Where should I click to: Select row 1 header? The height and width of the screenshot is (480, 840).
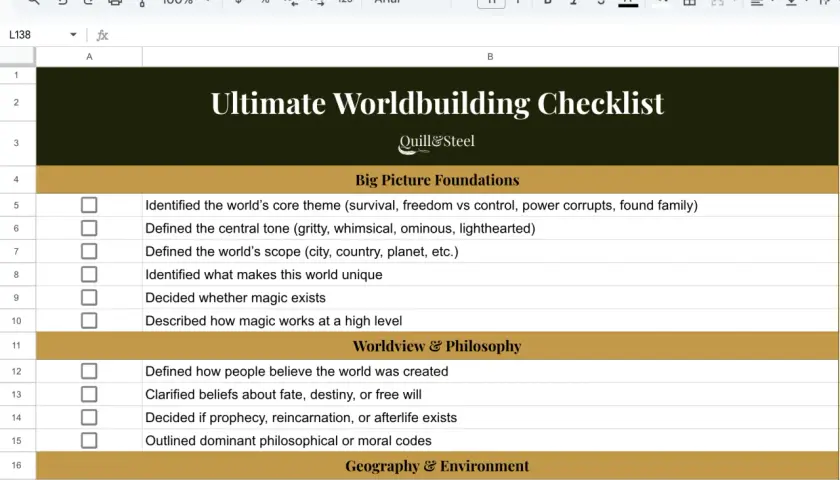pos(17,75)
